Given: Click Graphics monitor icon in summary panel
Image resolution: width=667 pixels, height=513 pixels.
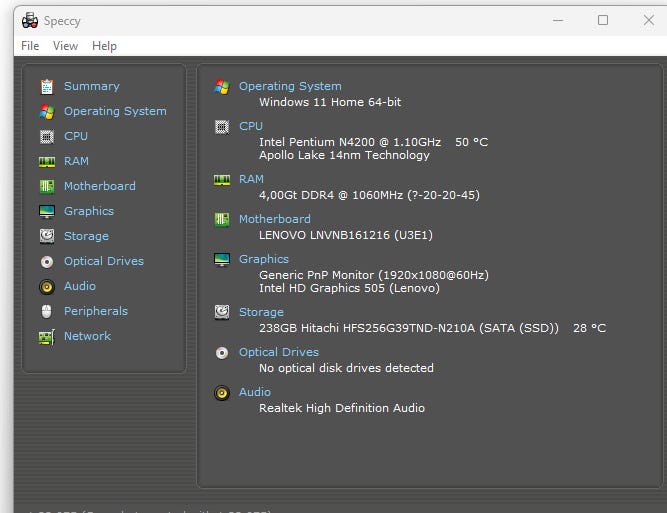Looking at the screenshot, I should 222,259.
